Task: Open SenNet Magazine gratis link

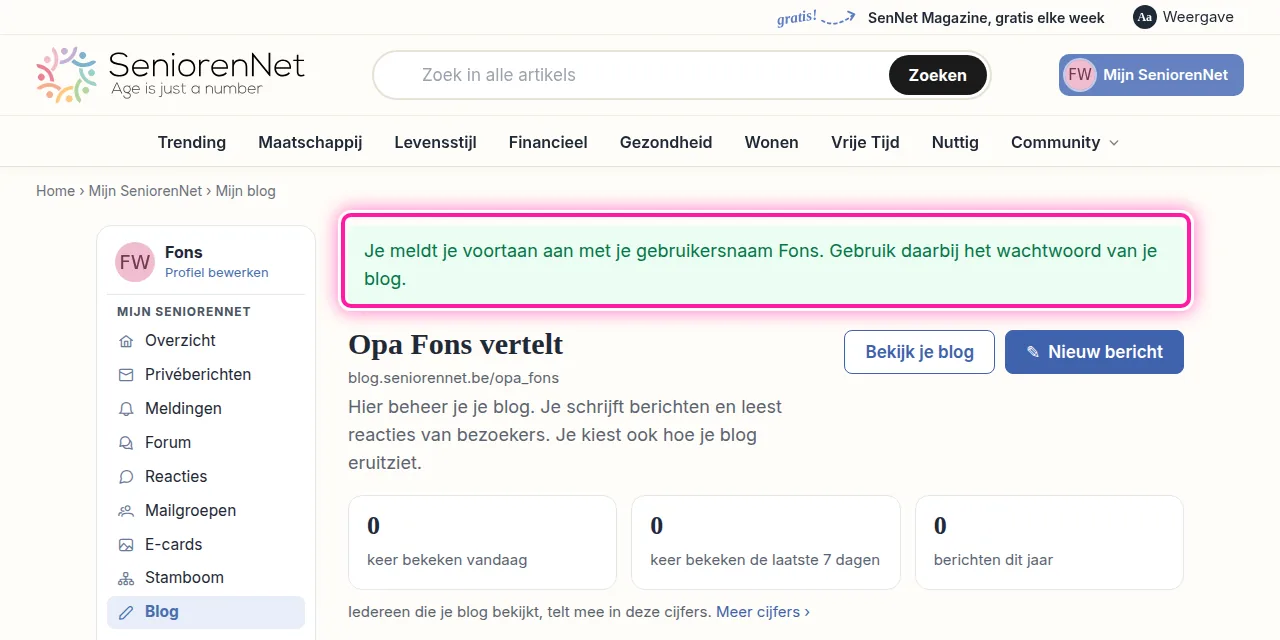Action: [986, 17]
